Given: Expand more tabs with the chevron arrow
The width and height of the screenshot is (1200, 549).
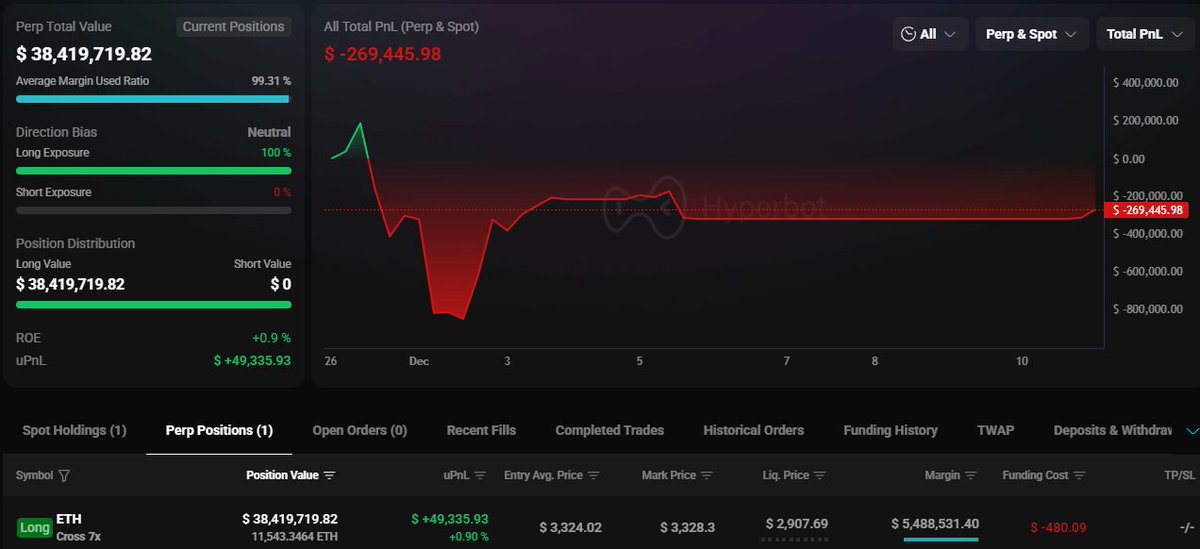Looking at the screenshot, I should click(1190, 431).
